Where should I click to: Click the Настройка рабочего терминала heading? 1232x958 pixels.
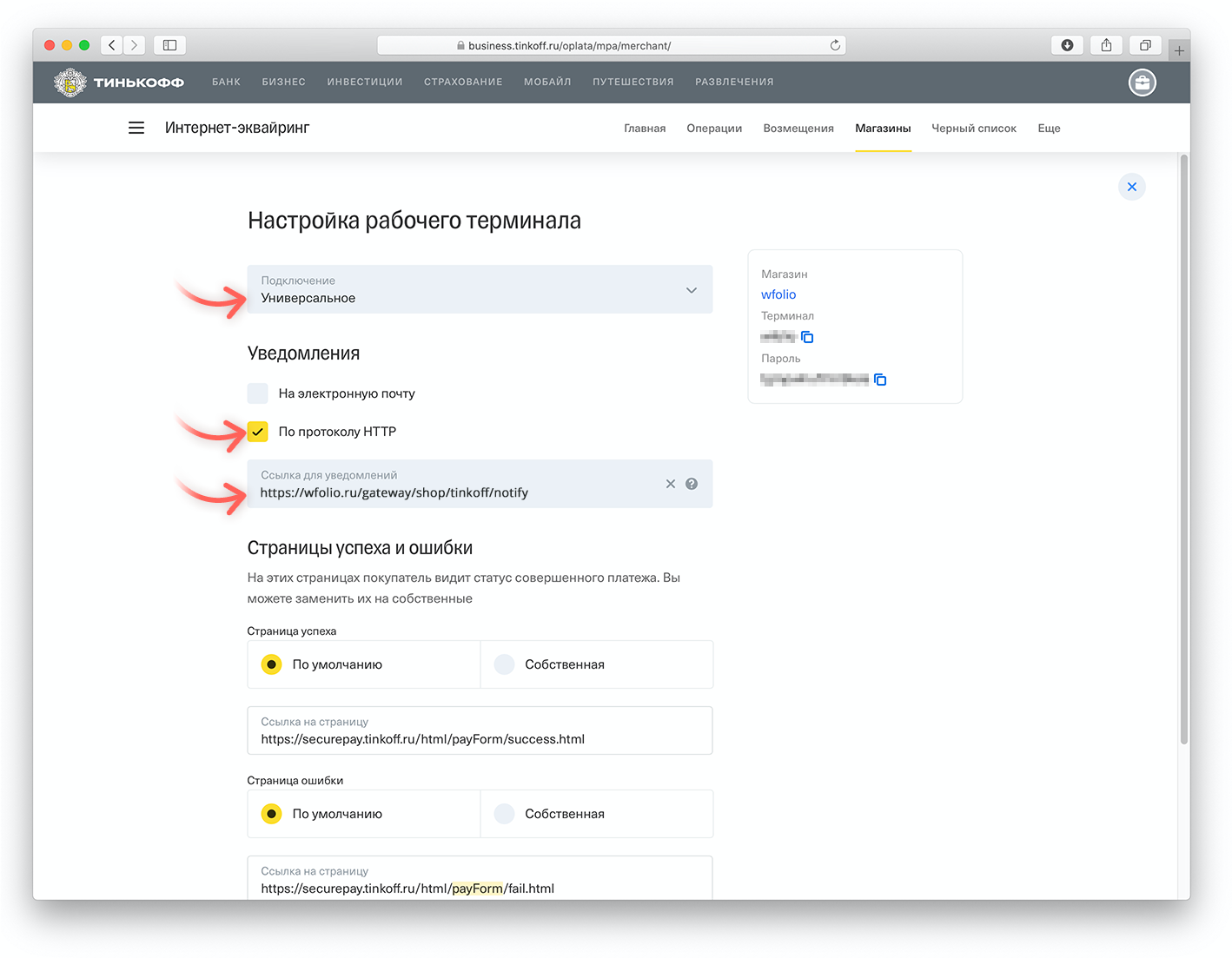click(x=414, y=221)
